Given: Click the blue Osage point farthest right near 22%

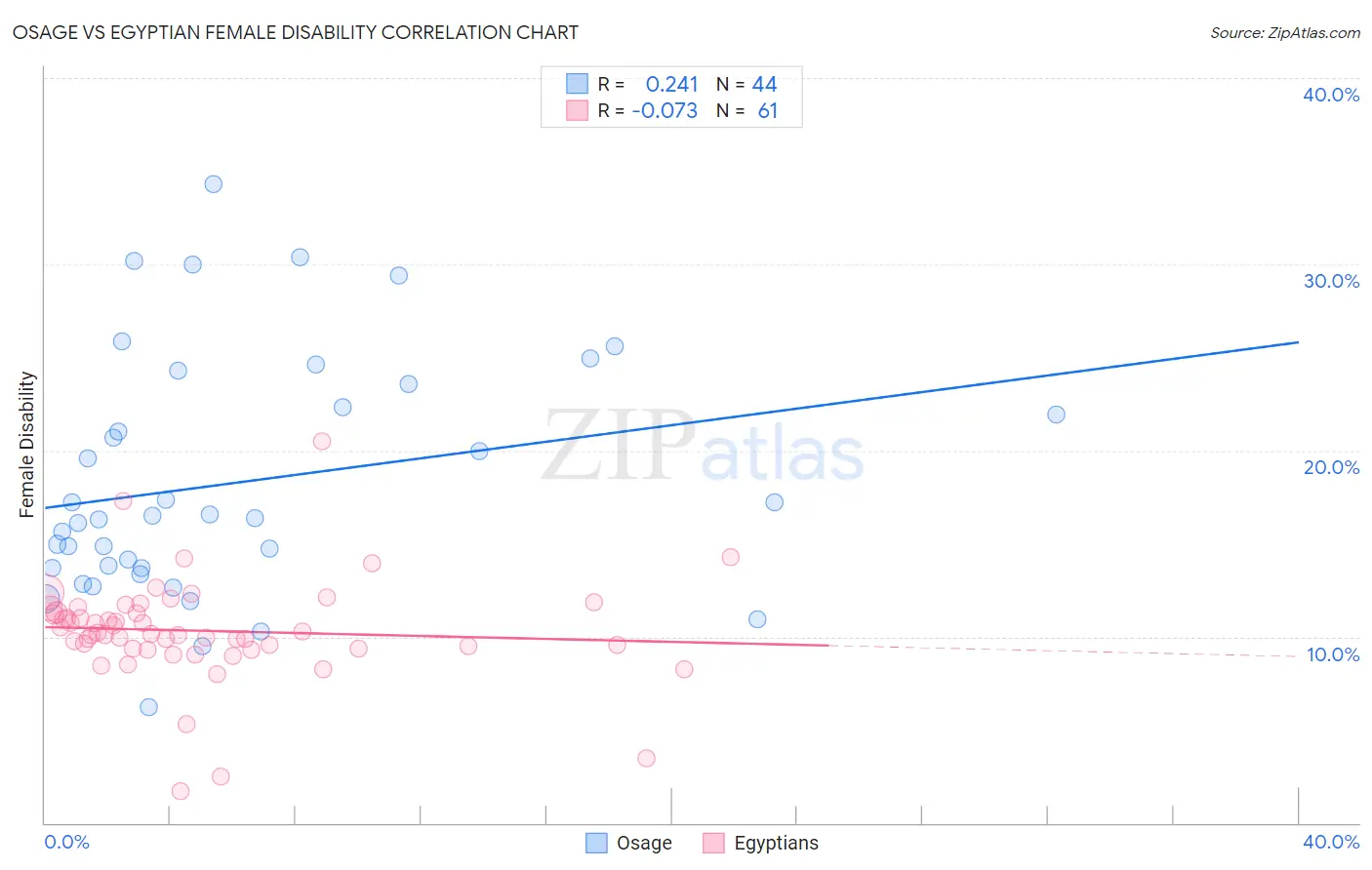Looking at the screenshot, I should click(x=1056, y=415).
